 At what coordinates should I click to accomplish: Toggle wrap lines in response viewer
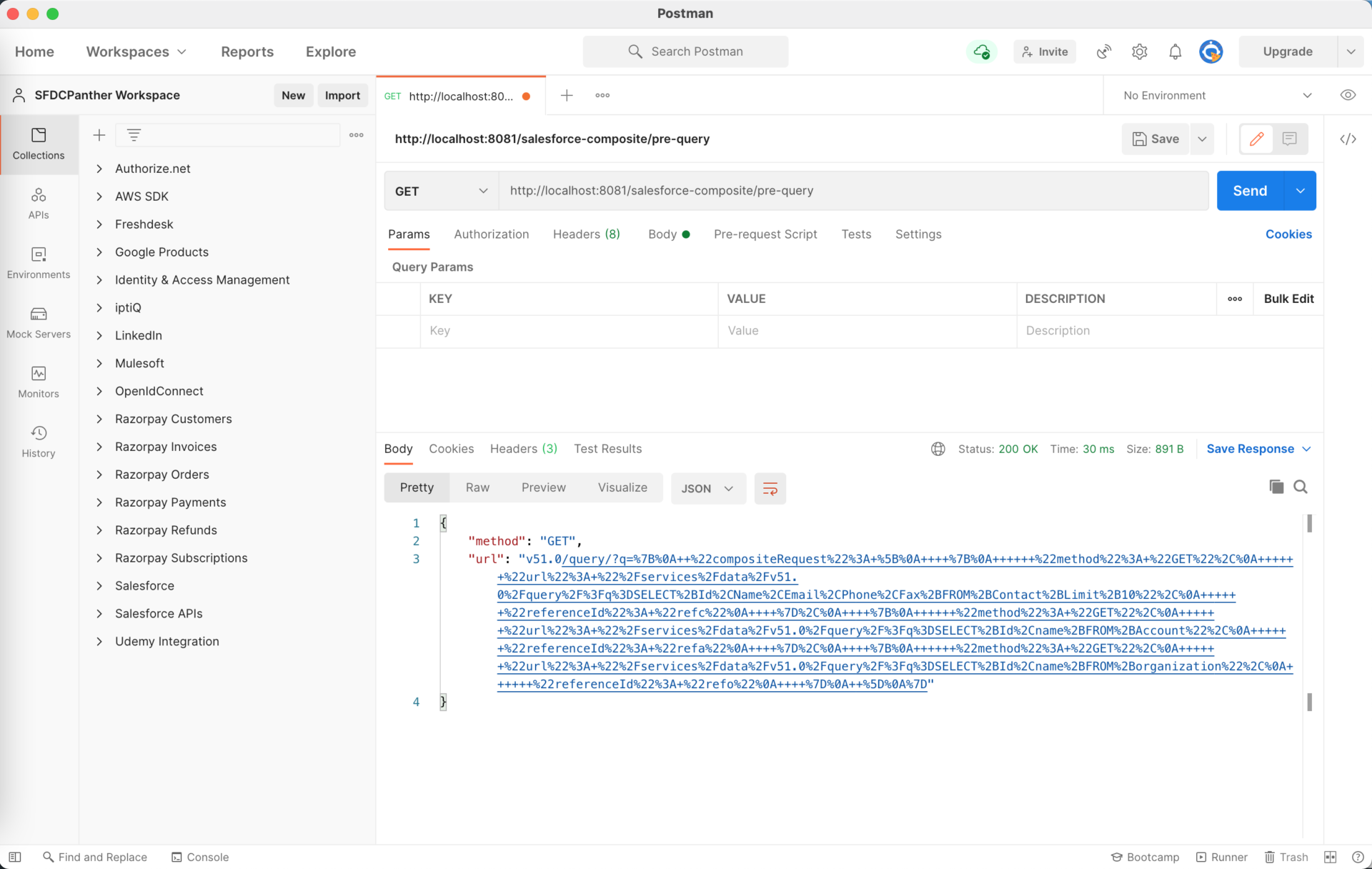pos(770,489)
